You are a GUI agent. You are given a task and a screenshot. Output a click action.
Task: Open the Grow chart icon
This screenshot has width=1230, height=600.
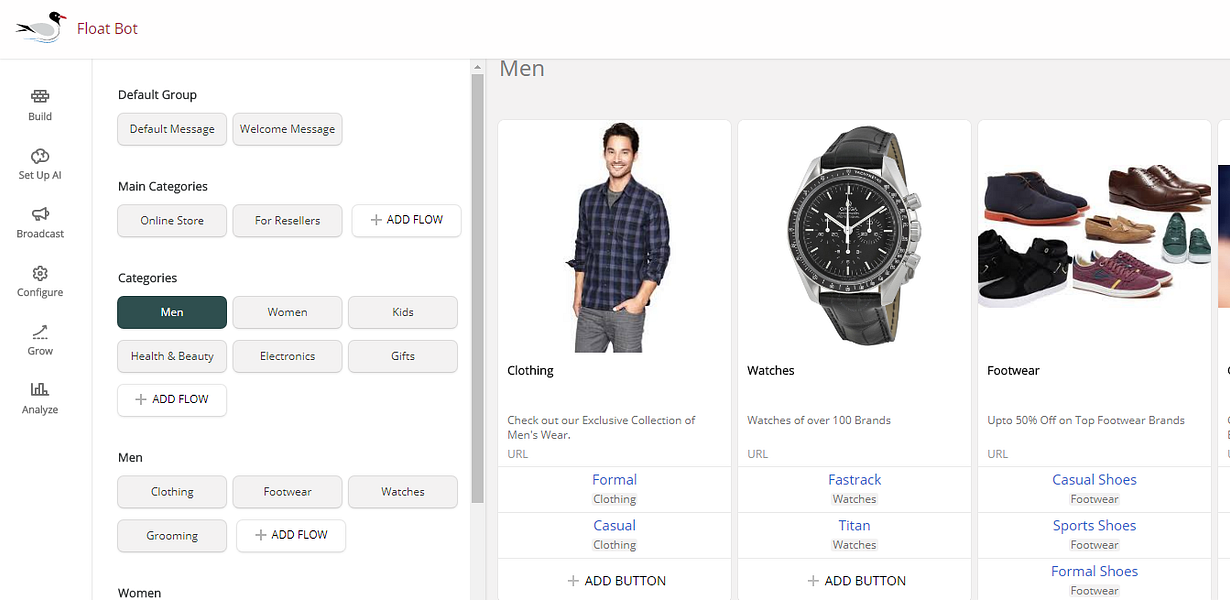40,331
